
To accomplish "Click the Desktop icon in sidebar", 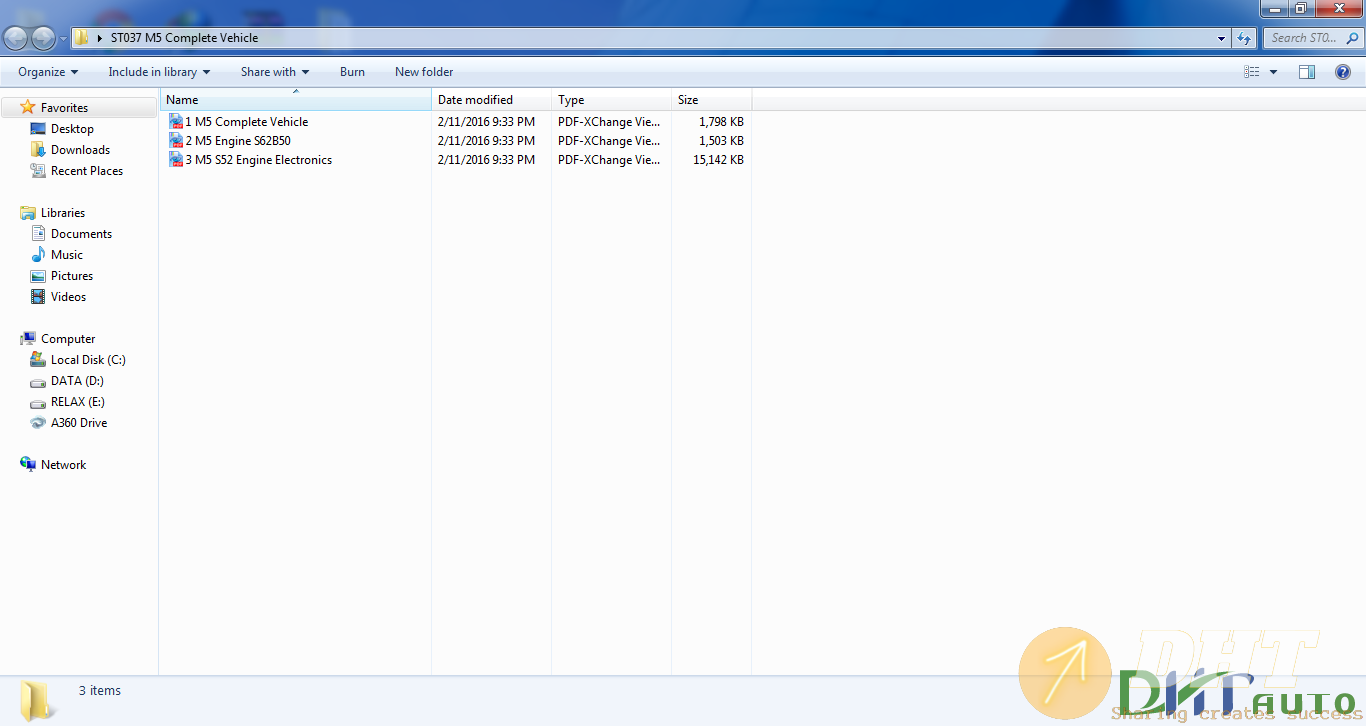I will pos(38,129).
